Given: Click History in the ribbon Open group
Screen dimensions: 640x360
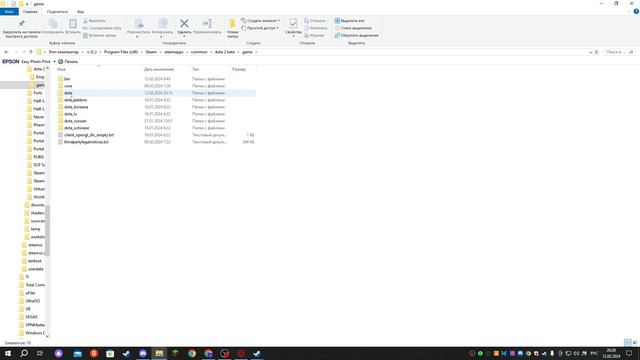Looking at the screenshot, I should pyautogui.click(x=314, y=36).
